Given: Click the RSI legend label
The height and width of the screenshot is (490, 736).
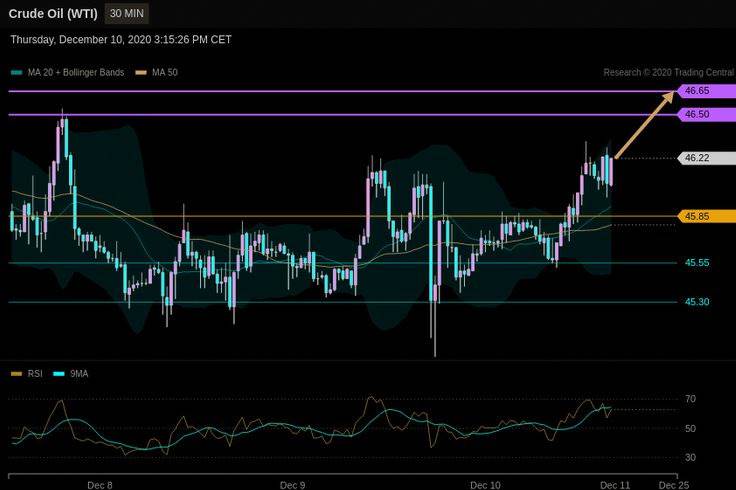Looking at the screenshot, I should point(35,374).
